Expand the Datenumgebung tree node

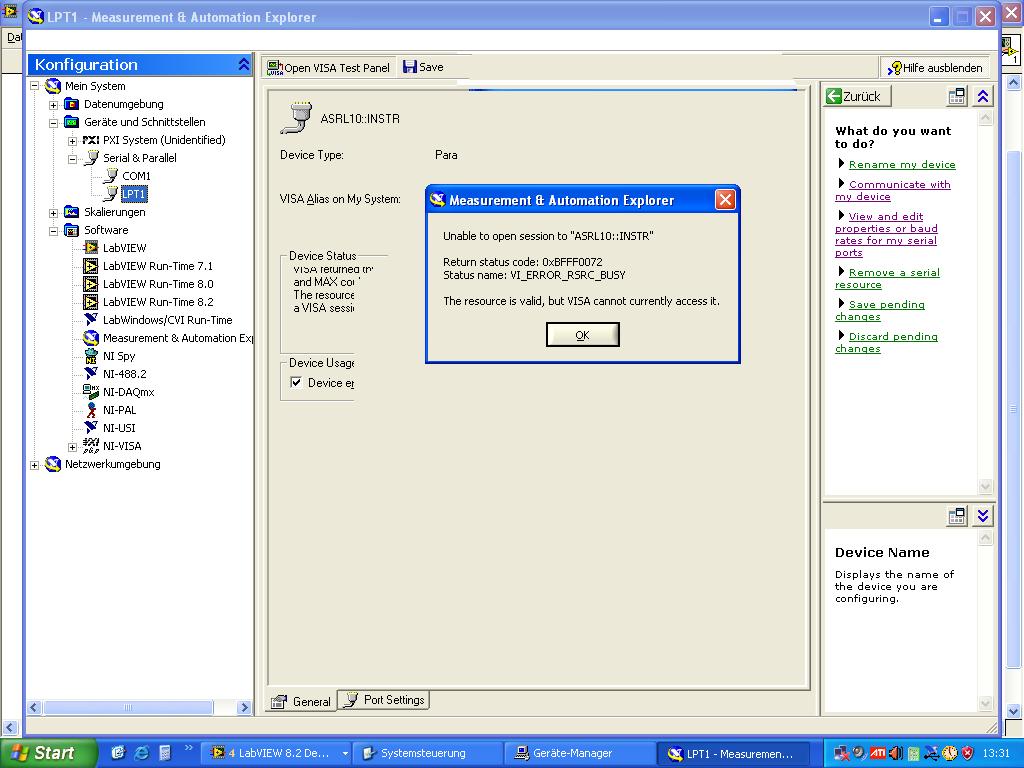54,104
